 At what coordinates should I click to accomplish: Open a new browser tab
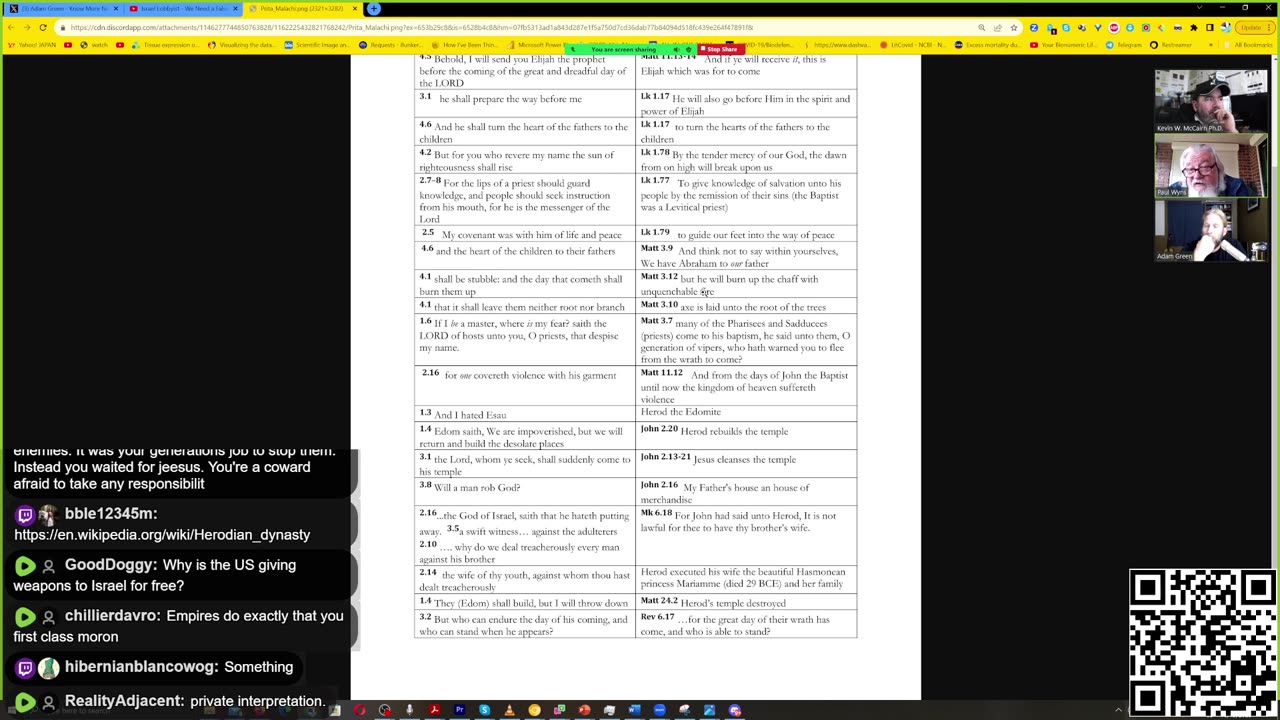tap(373, 8)
